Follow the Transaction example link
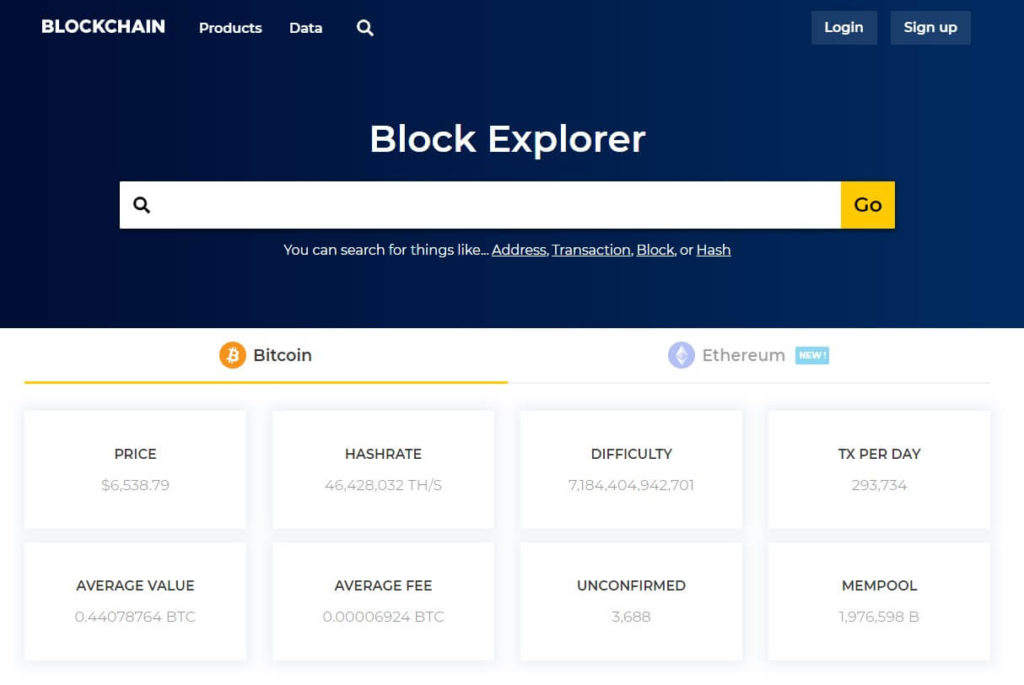This screenshot has height=685, width=1024. pos(591,250)
